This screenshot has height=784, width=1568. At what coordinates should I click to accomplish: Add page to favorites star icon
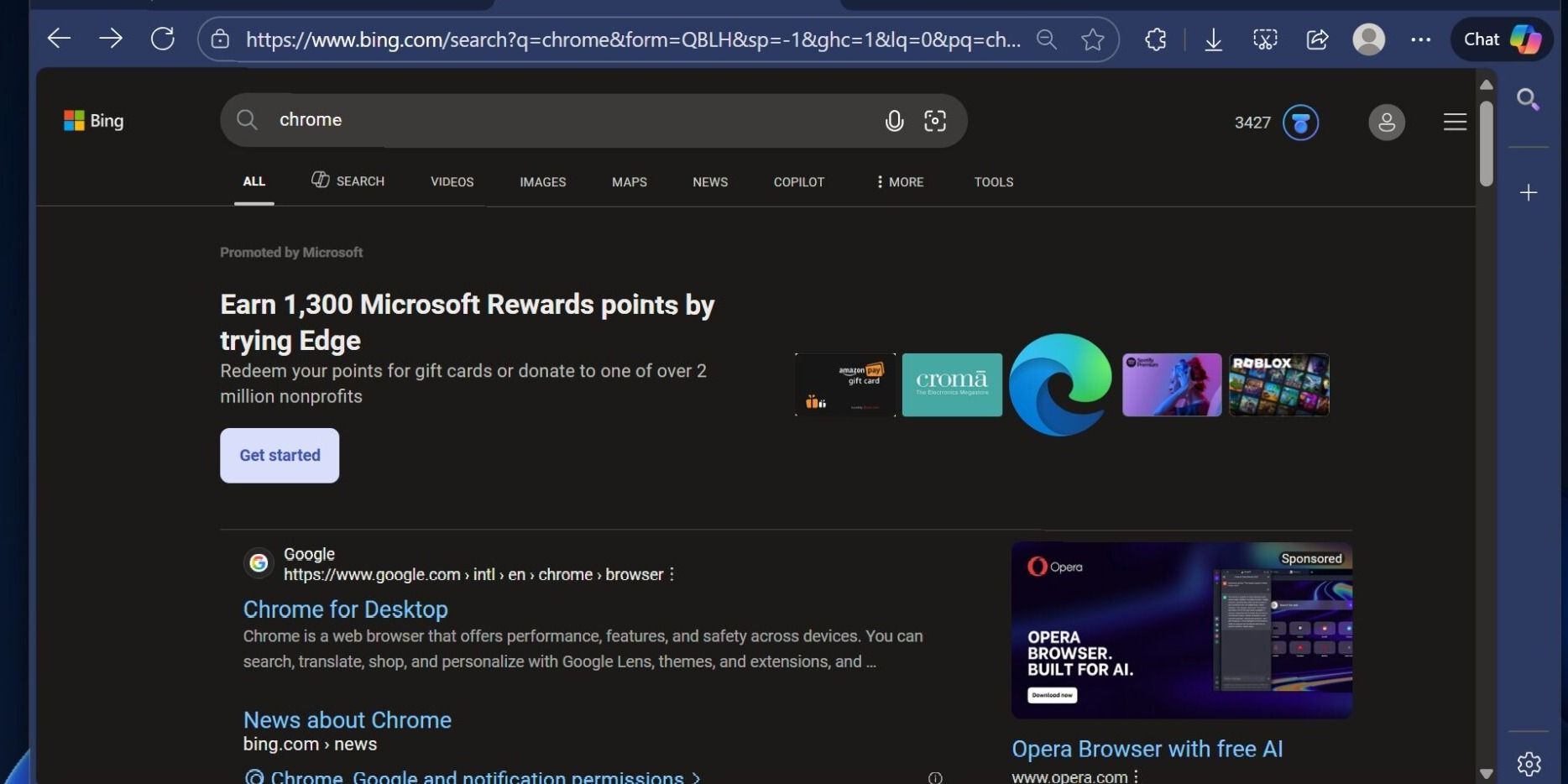pos(1092,39)
